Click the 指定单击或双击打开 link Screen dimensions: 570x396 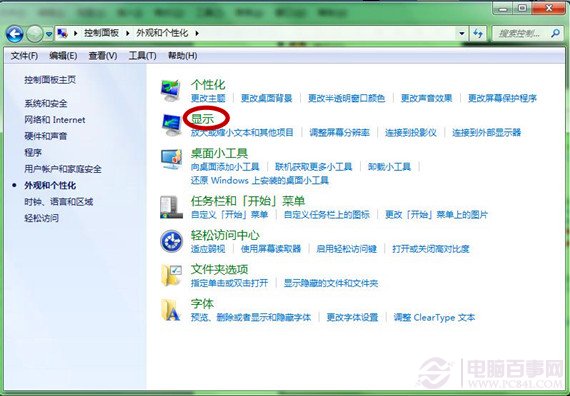point(230,283)
